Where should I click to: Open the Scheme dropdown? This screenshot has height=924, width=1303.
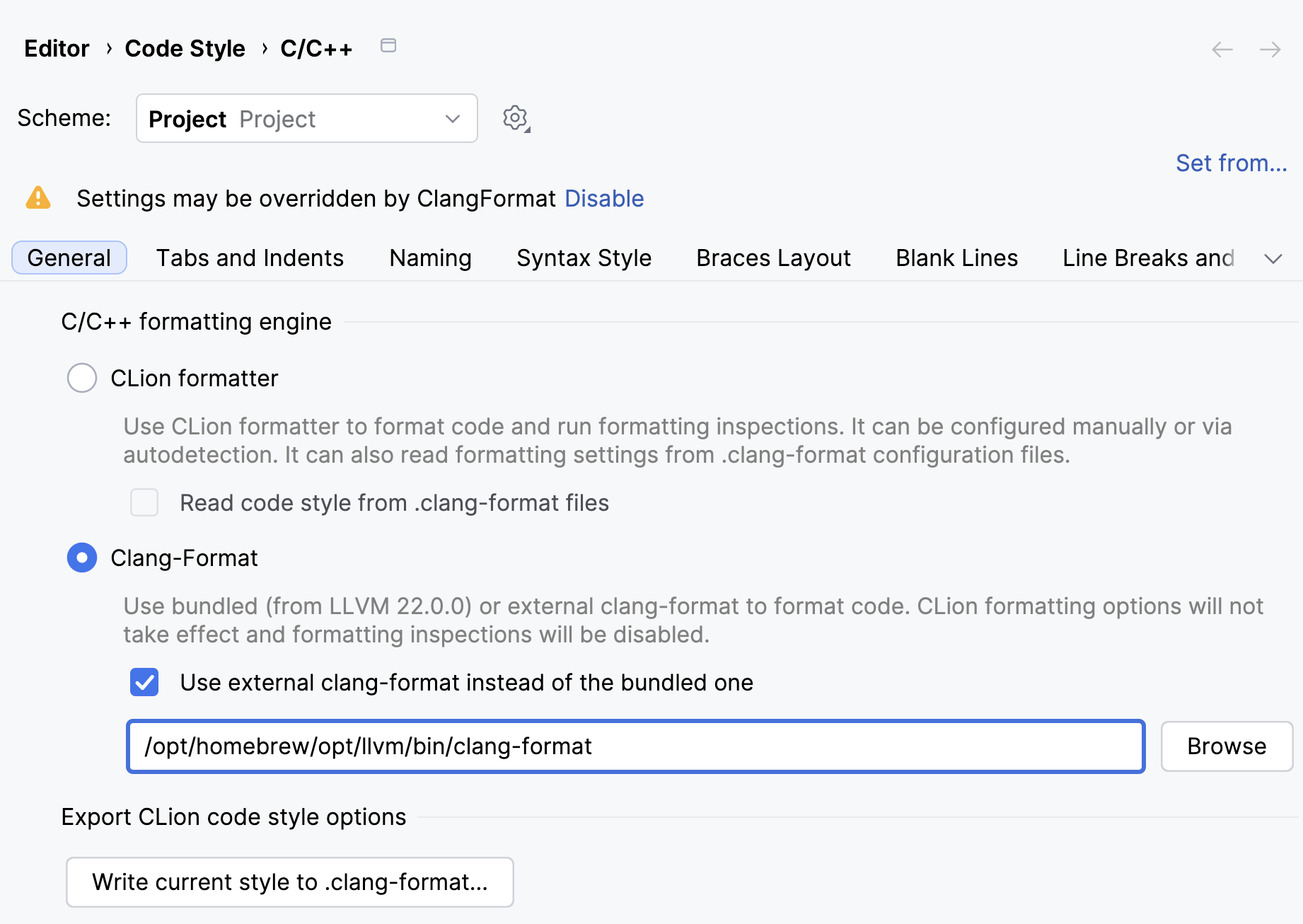pos(307,118)
